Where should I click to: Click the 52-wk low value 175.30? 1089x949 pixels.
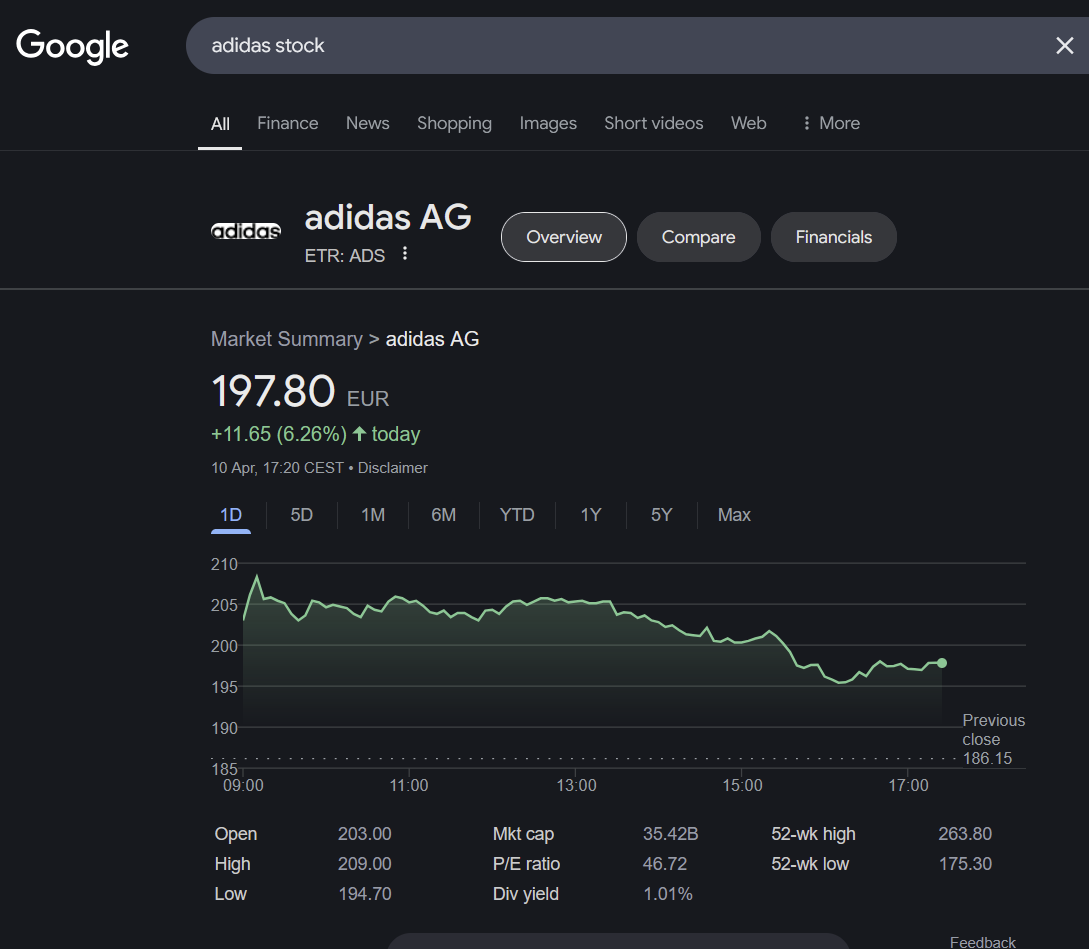click(965, 864)
